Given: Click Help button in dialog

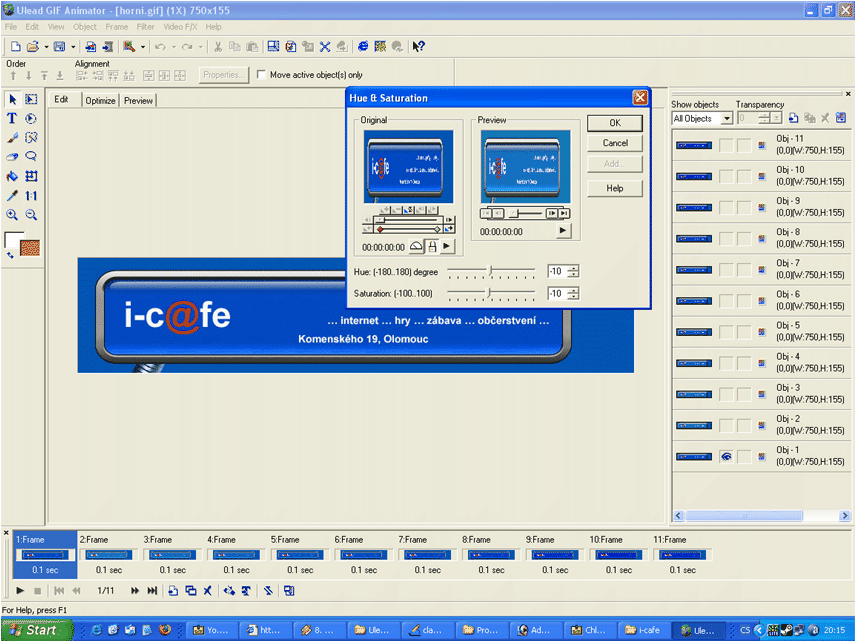Looking at the screenshot, I should coord(615,189).
